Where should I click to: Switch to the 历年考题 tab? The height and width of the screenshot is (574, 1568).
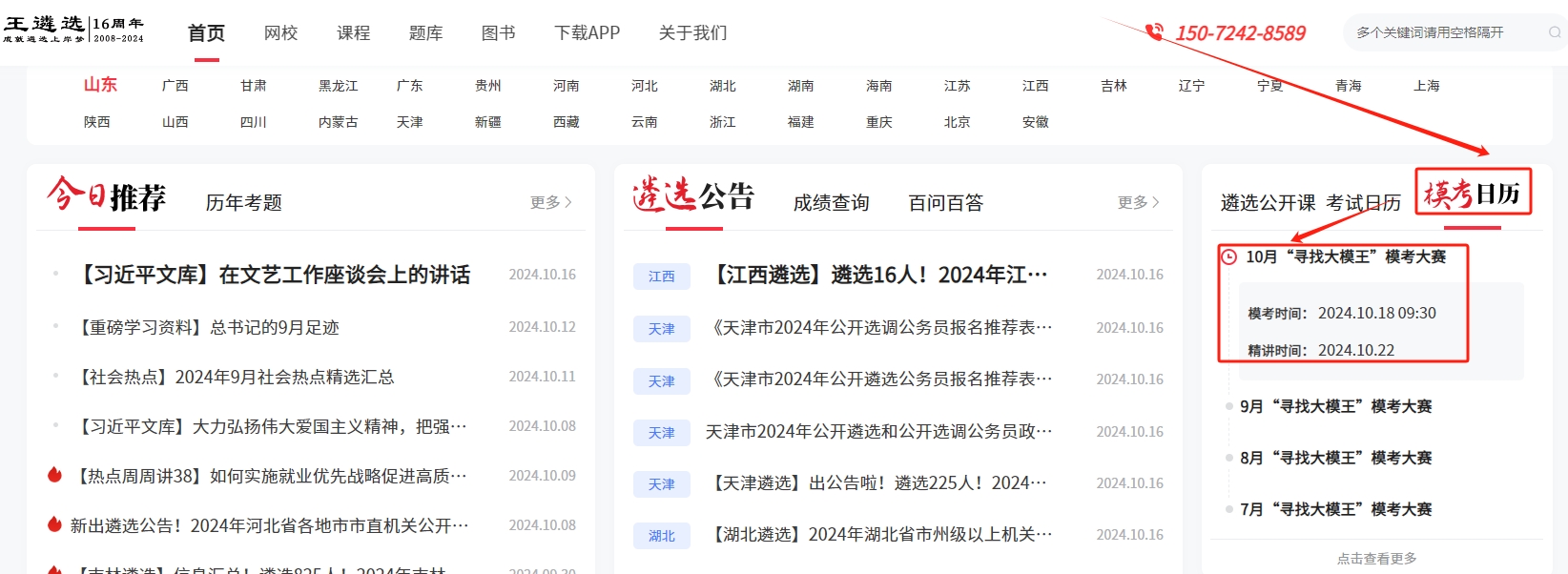pyautogui.click(x=244, y=202)
